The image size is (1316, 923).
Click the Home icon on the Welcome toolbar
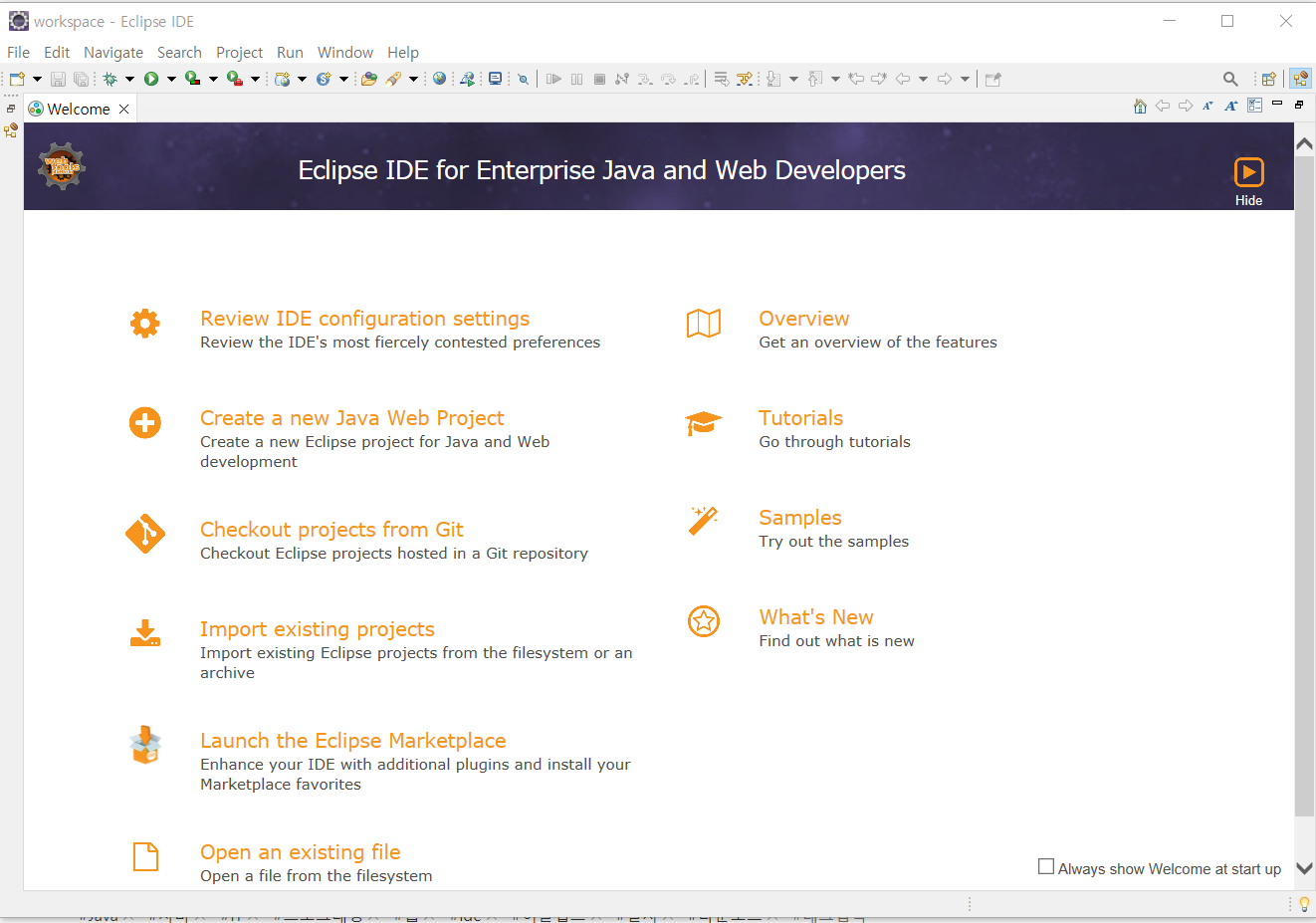(x=1140, y=106)
